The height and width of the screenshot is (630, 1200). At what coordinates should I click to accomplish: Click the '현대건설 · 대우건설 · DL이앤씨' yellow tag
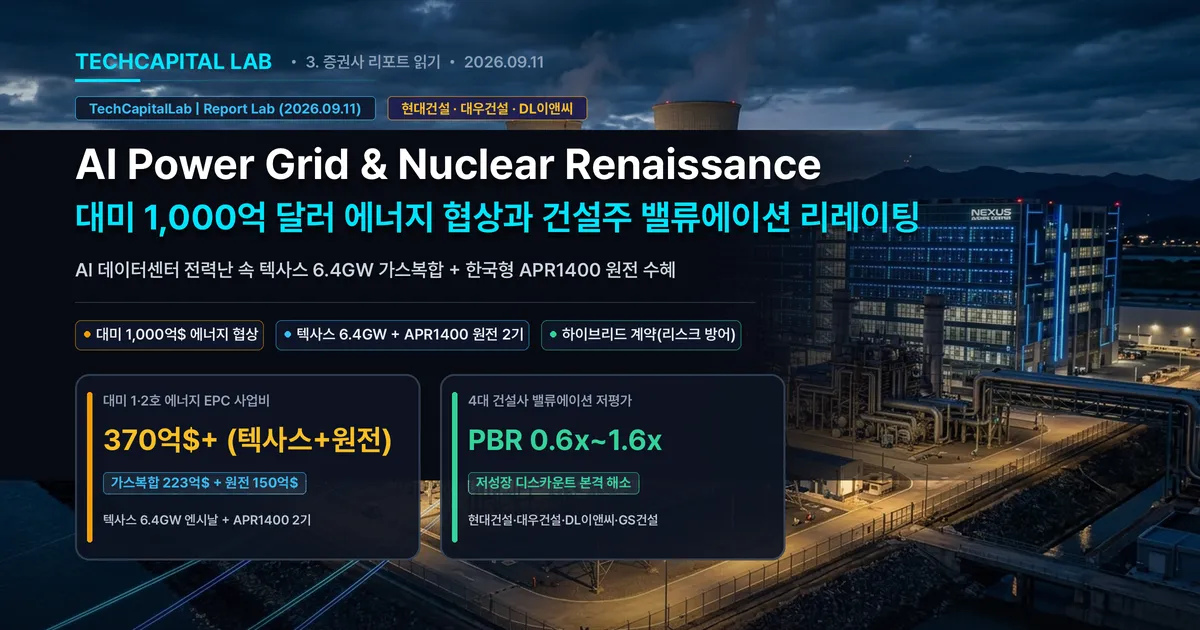(487, 109)
